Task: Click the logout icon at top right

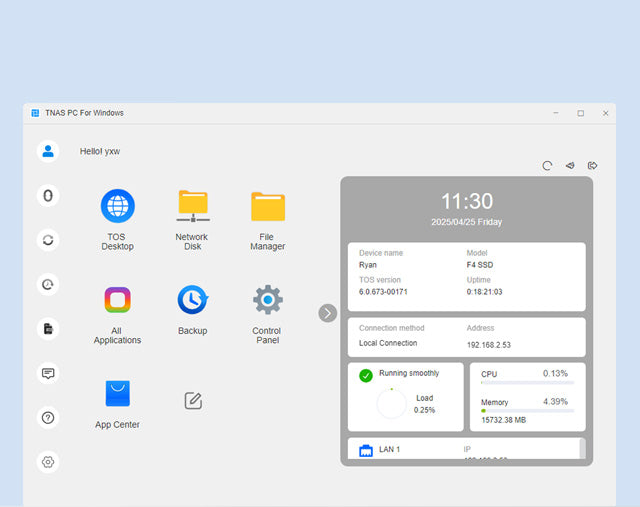Action: [593, 166]
